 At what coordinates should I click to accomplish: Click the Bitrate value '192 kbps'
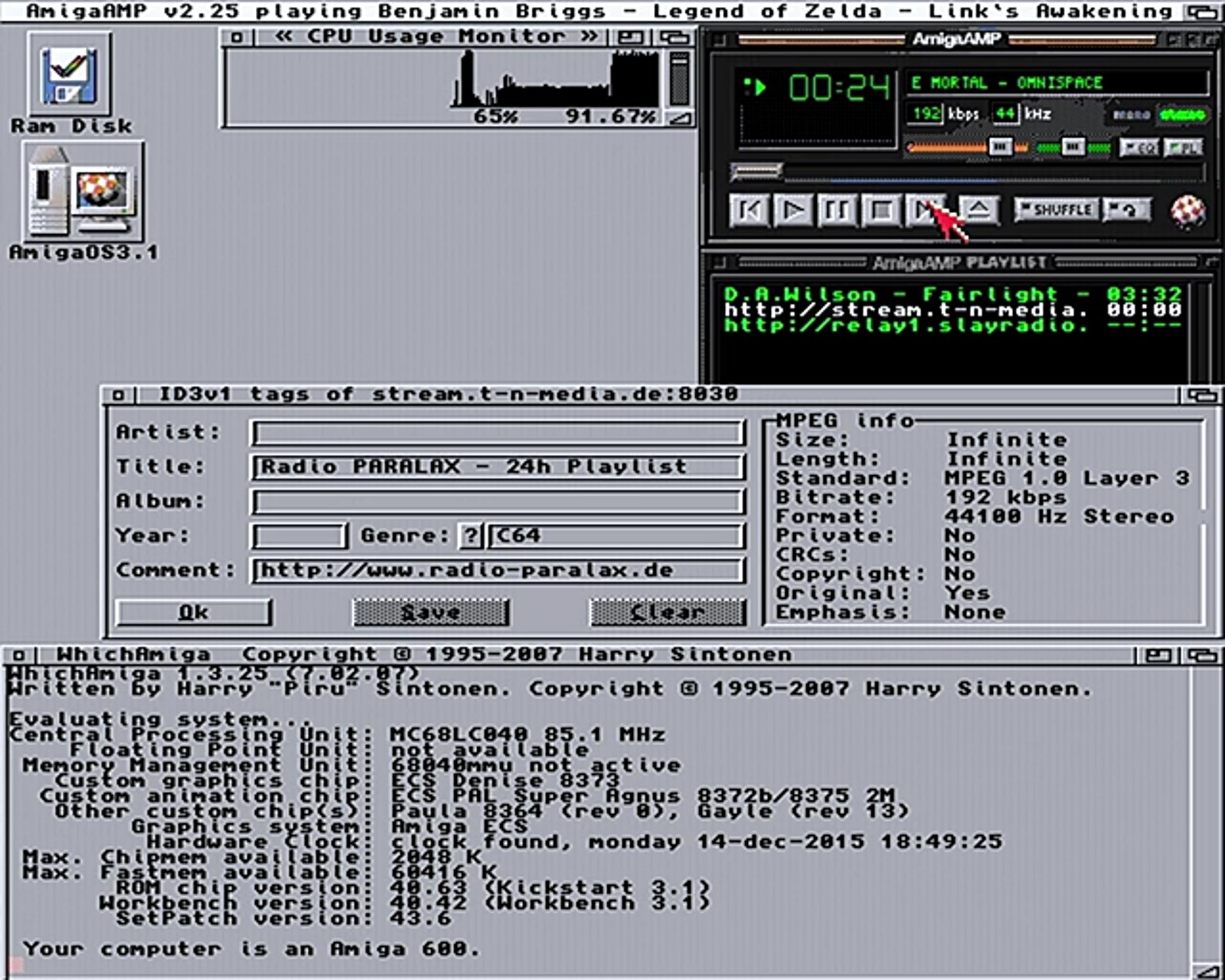[1006, 498]
